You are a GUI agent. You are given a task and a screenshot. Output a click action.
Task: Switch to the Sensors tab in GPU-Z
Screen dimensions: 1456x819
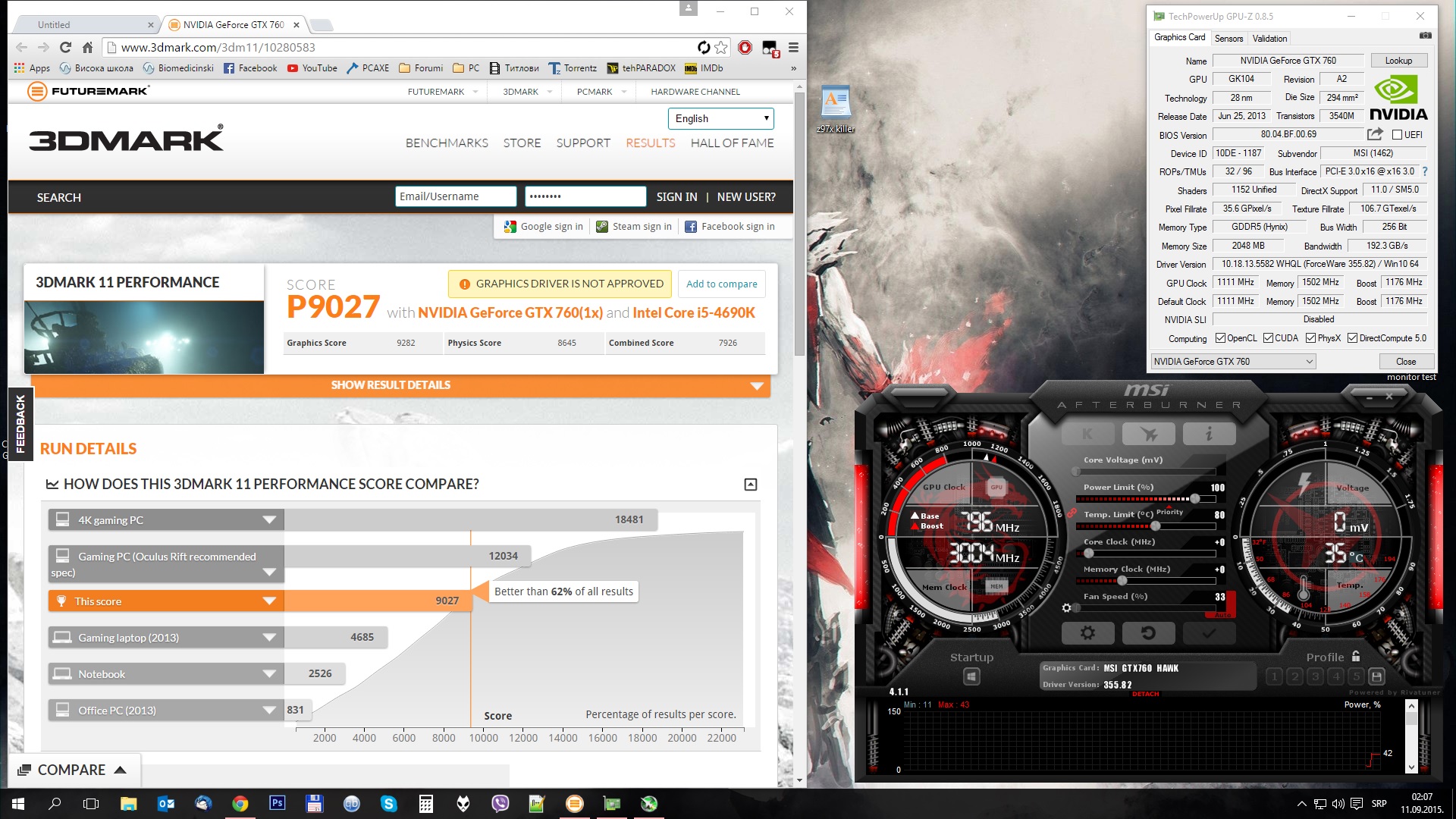pyautogui.click(x=1228, y=38)
